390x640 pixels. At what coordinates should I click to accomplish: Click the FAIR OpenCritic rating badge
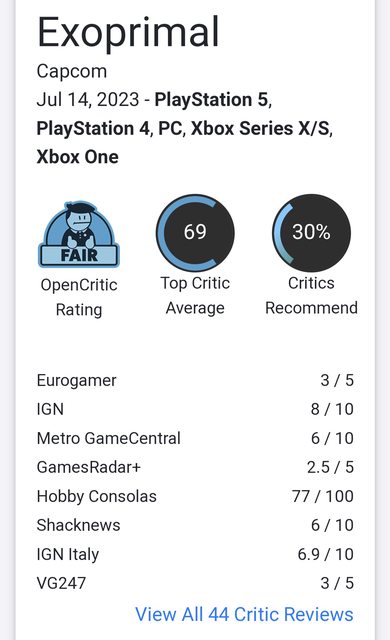coord(79,234)
